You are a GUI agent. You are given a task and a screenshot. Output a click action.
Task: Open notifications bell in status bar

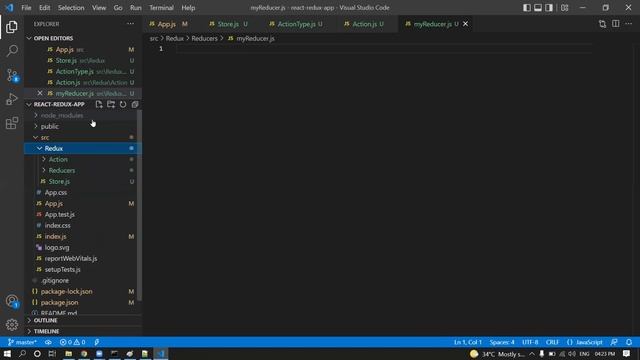pos(629,342)
